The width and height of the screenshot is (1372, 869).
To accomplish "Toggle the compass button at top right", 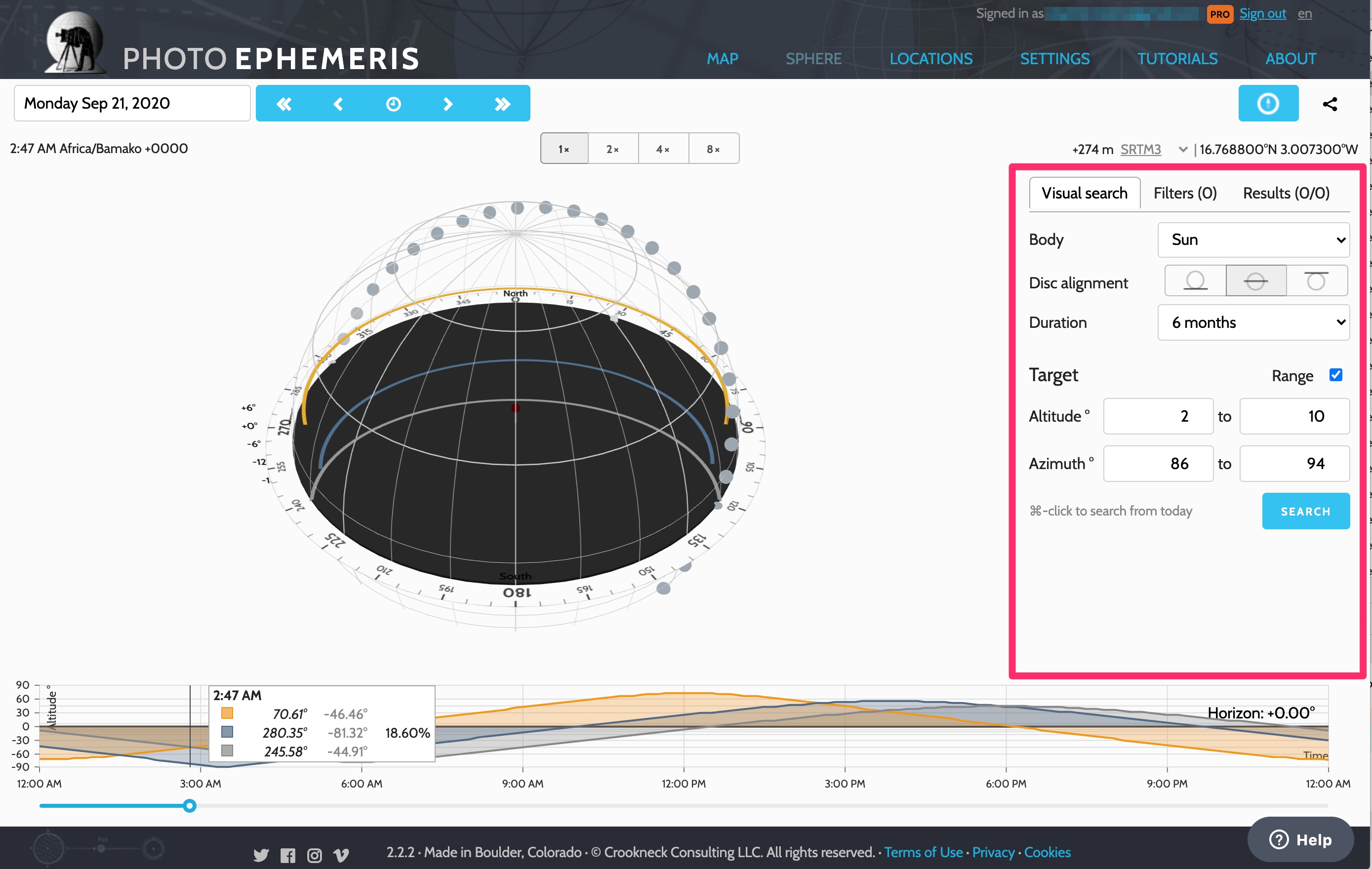I will pyautogui.click(x=1268, y=104).
